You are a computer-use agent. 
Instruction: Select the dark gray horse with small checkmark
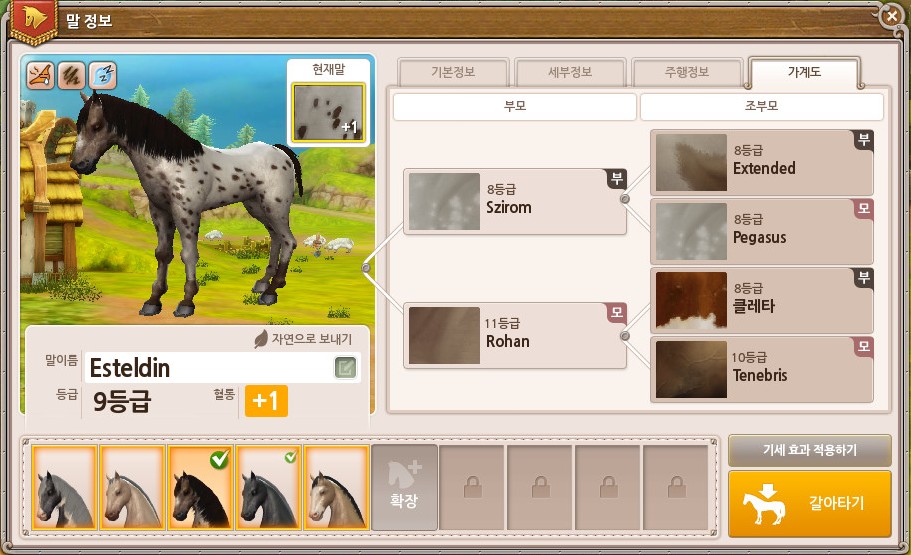point(268,487)
